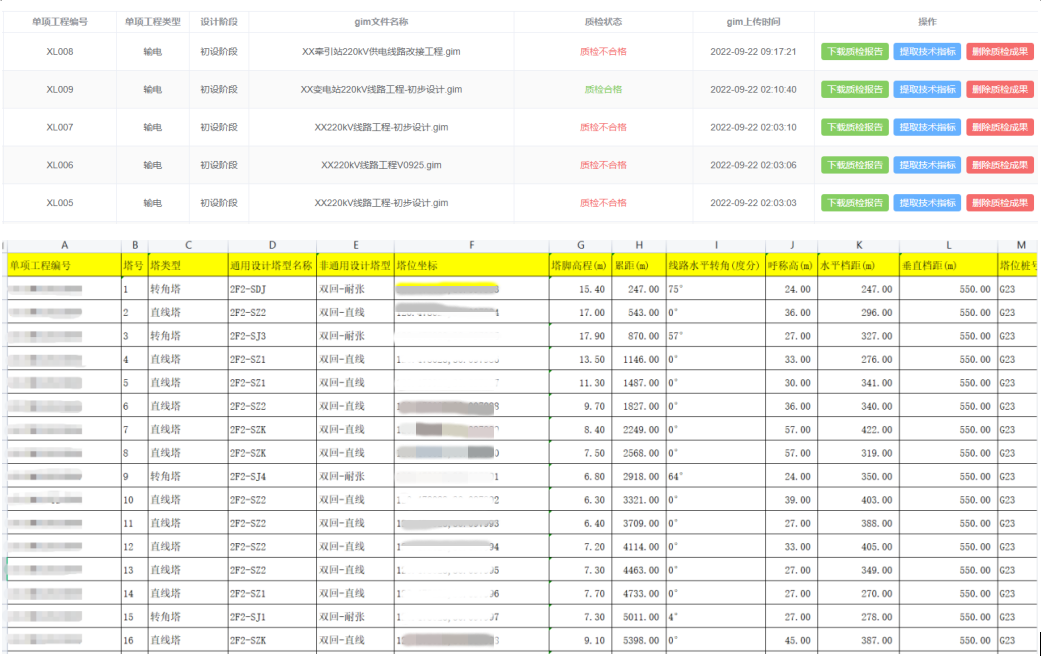
Task: Select cell containing 2F2-SJ1
Action: click(272, 617)
